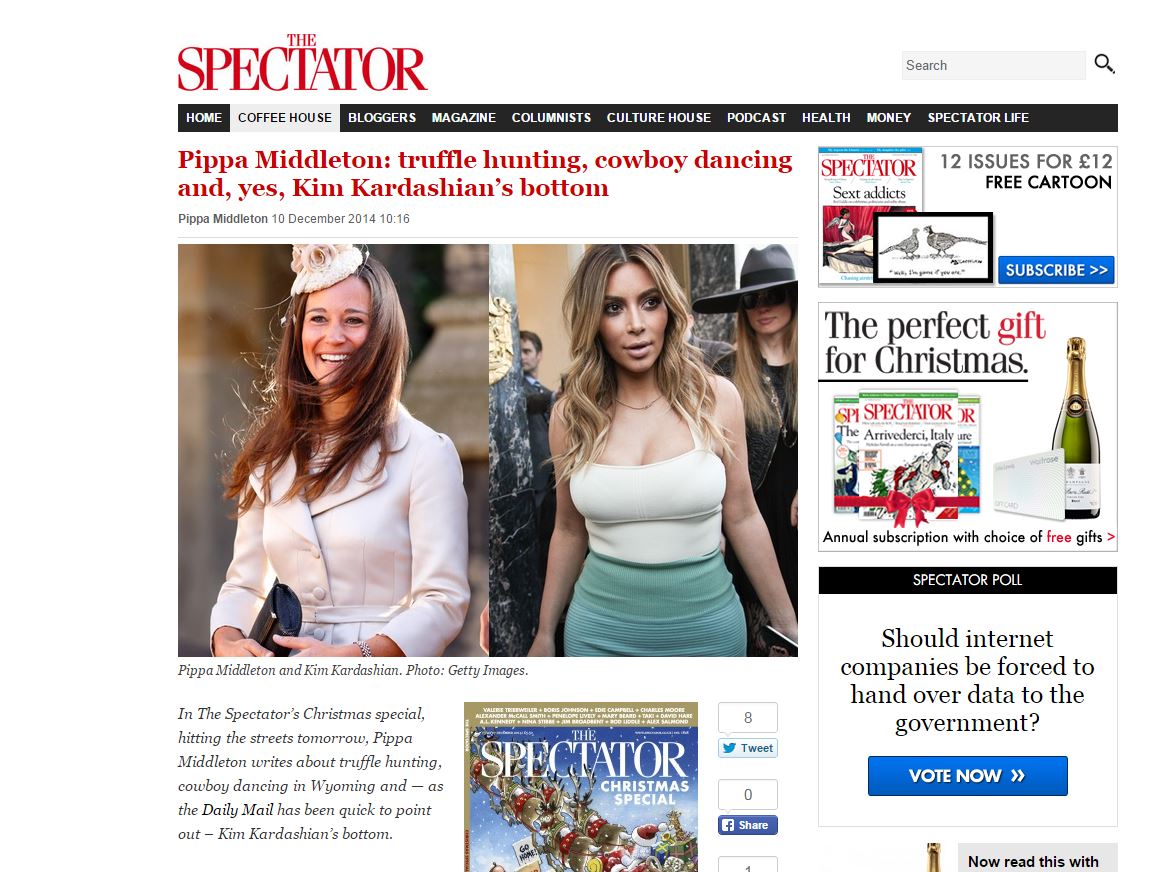Click the Search input field
This screenshot has width=1158, height=872.
[x=993, y=65]
